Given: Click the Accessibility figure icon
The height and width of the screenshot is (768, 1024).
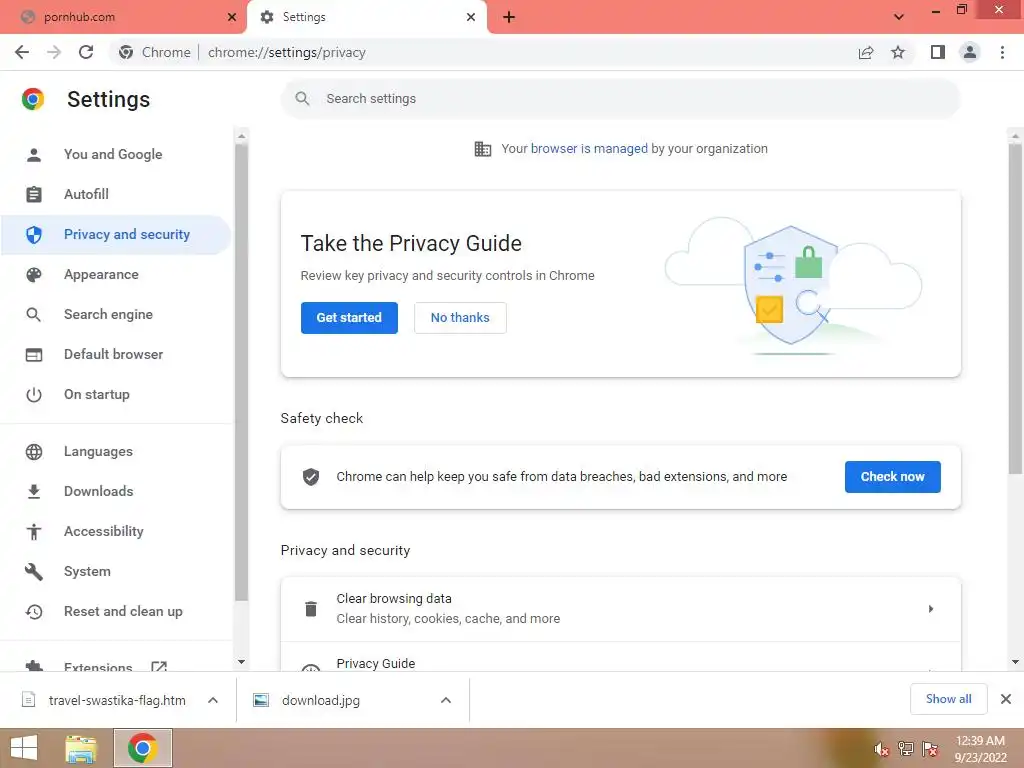Looking at the screenshot, I should 34,532.
